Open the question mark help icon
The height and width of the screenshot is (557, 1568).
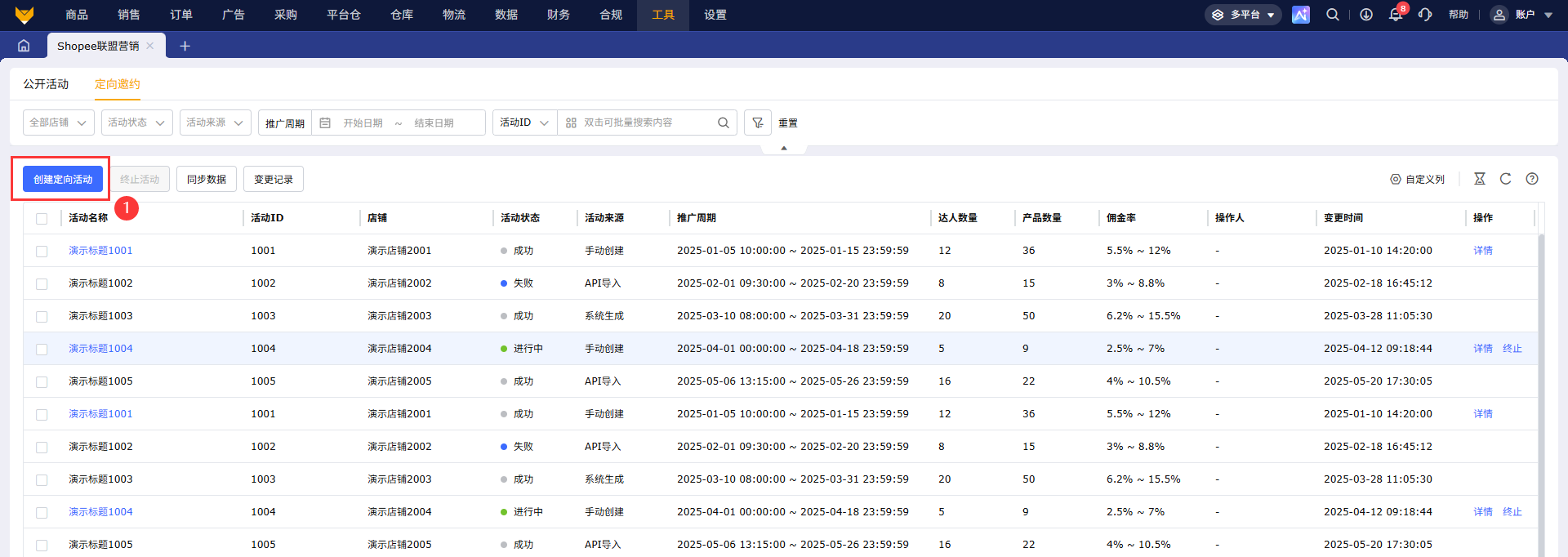point(1532,178)
